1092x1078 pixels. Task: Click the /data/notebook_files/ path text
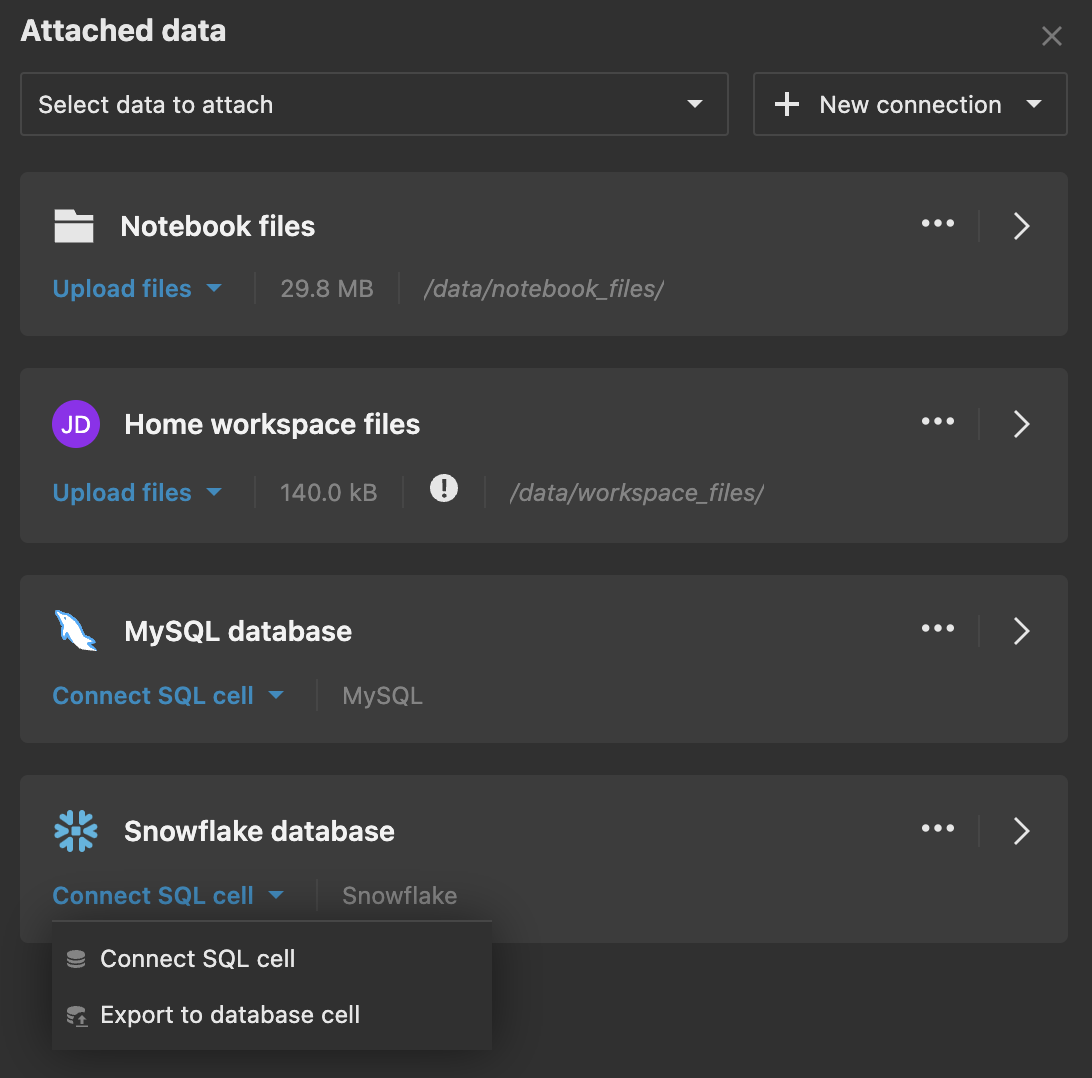click(543, 288)
